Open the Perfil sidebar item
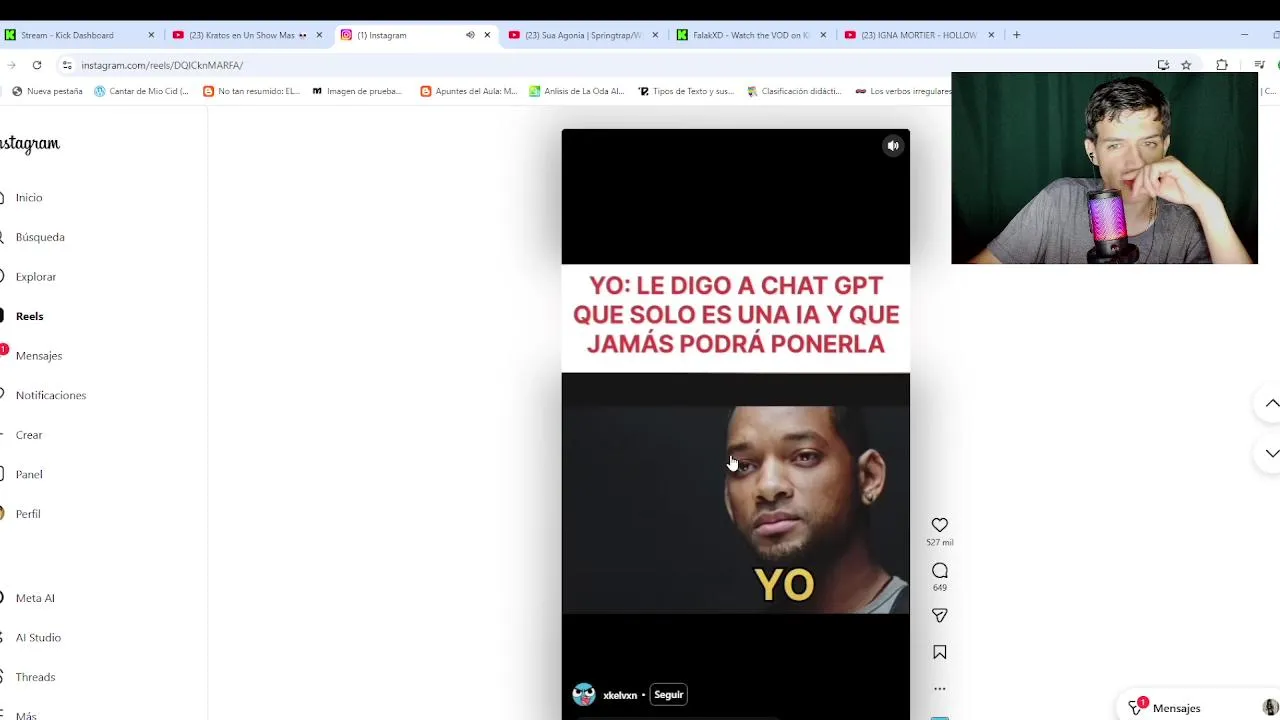 pyautogui.click(x=27, y=514)
